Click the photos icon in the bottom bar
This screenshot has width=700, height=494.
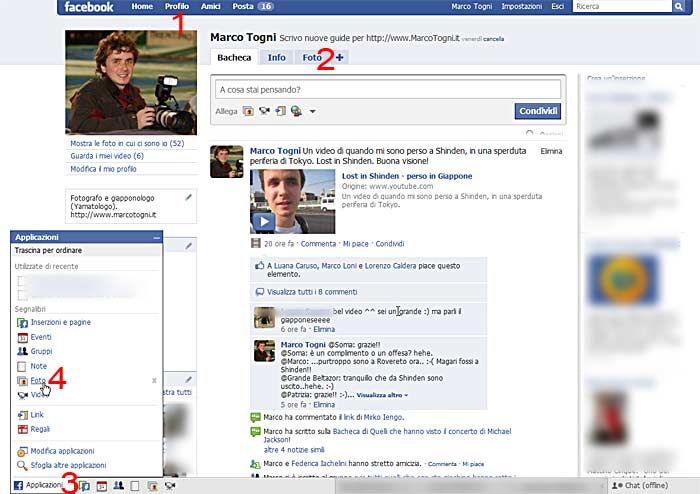coord(153,486)
